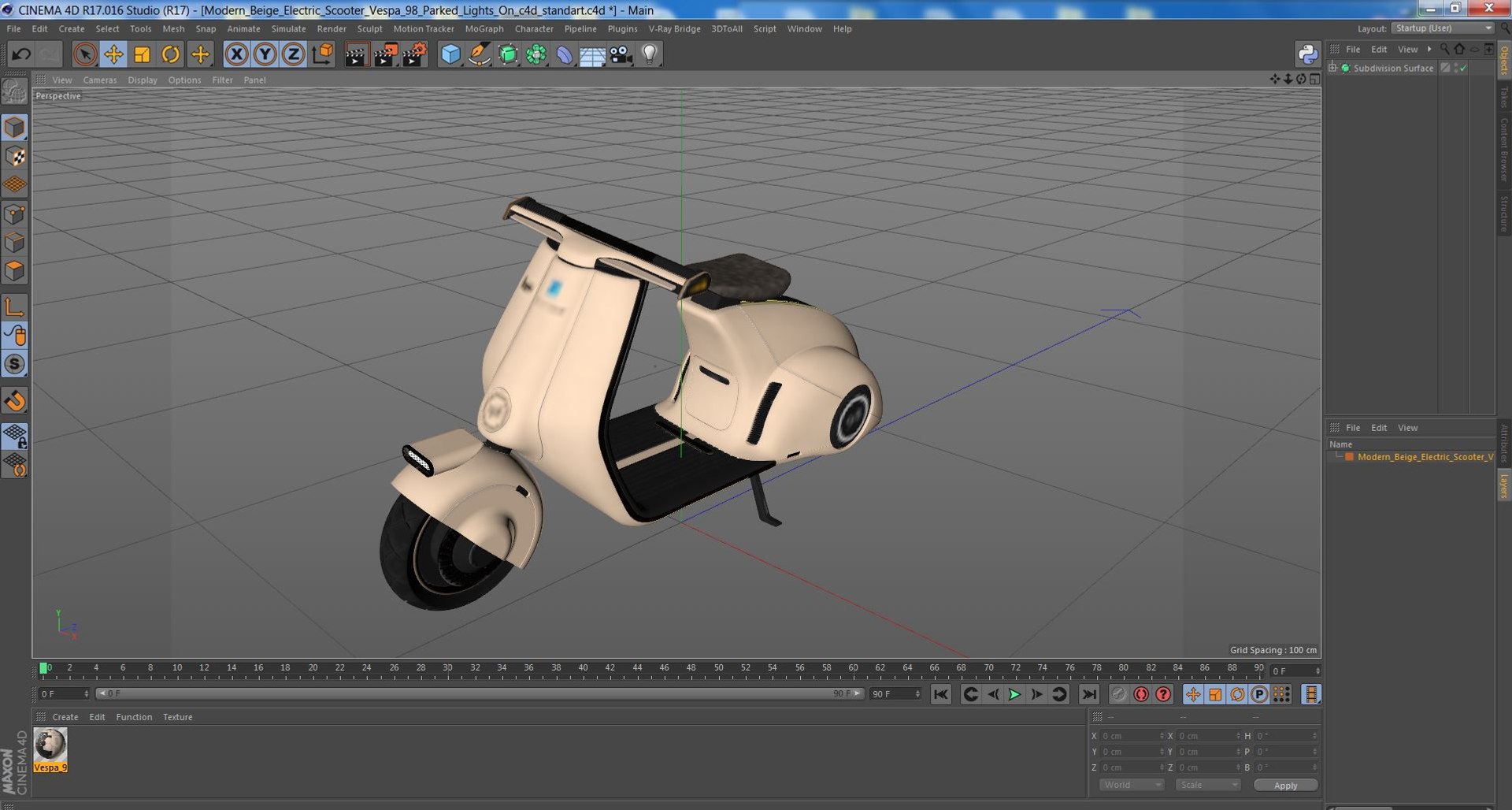Screen dimensions: 1512x810
Task: Expand the Subdivision Surface object tree
Action: coord(1332,69)
